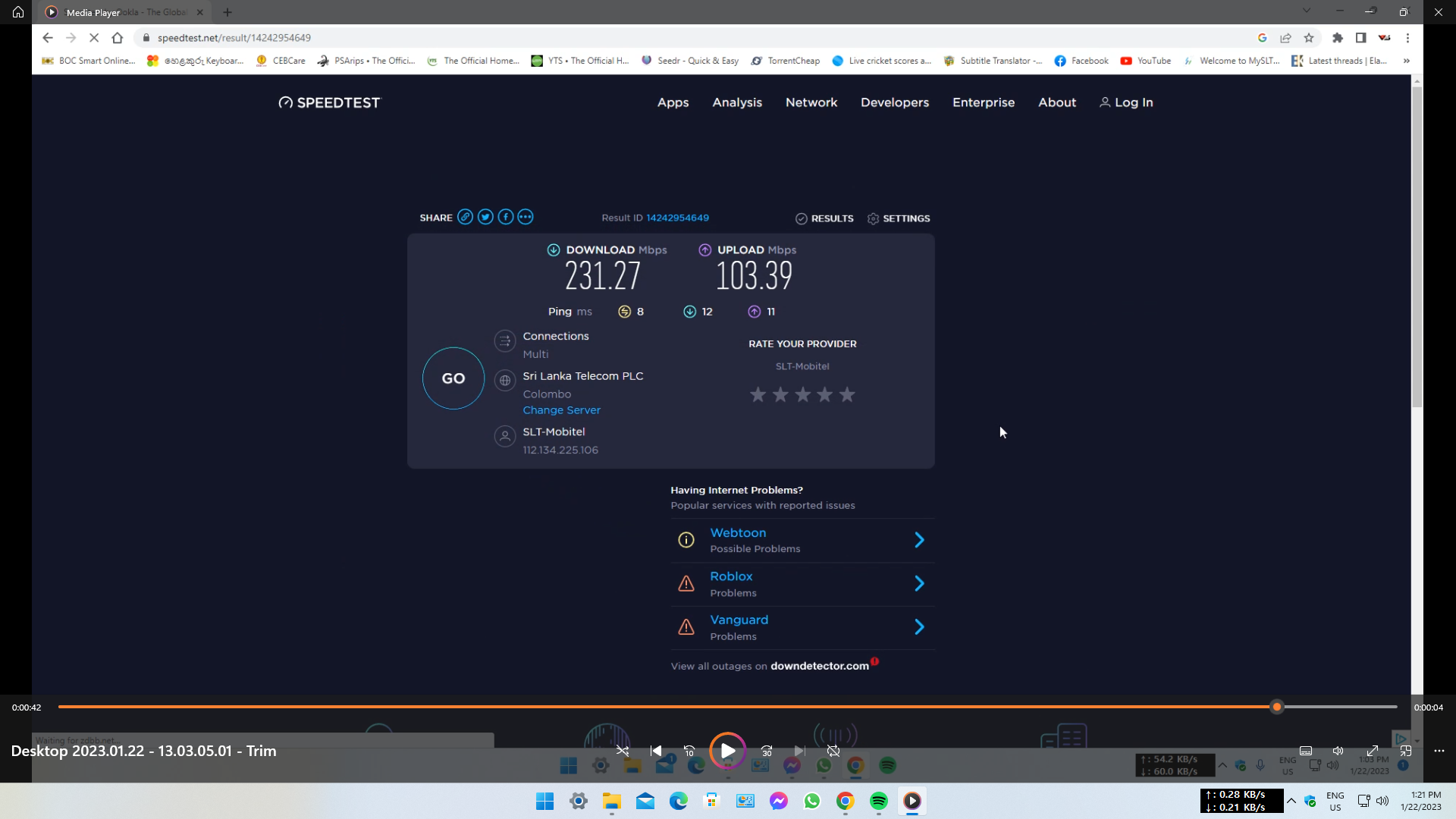Open more share options ellipsis icon
This screenshot has width=1456, height=819.
click(526, 218)
